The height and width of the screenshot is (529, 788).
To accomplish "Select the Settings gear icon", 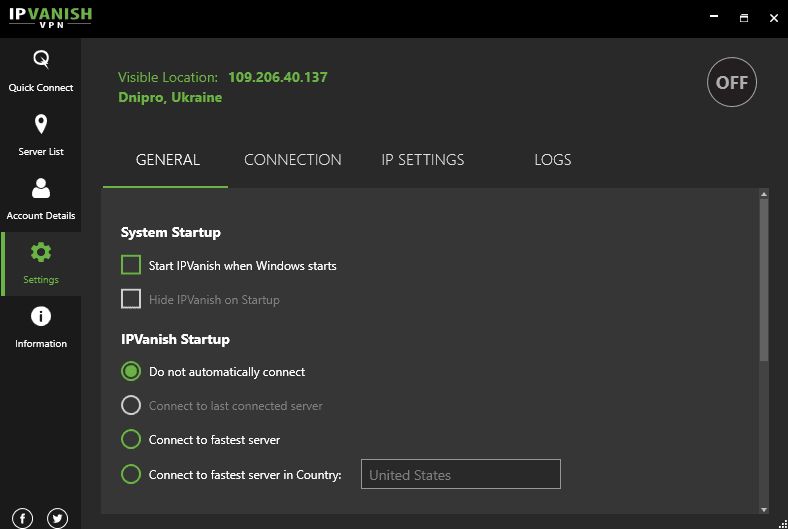I will (x=41, y=252).
